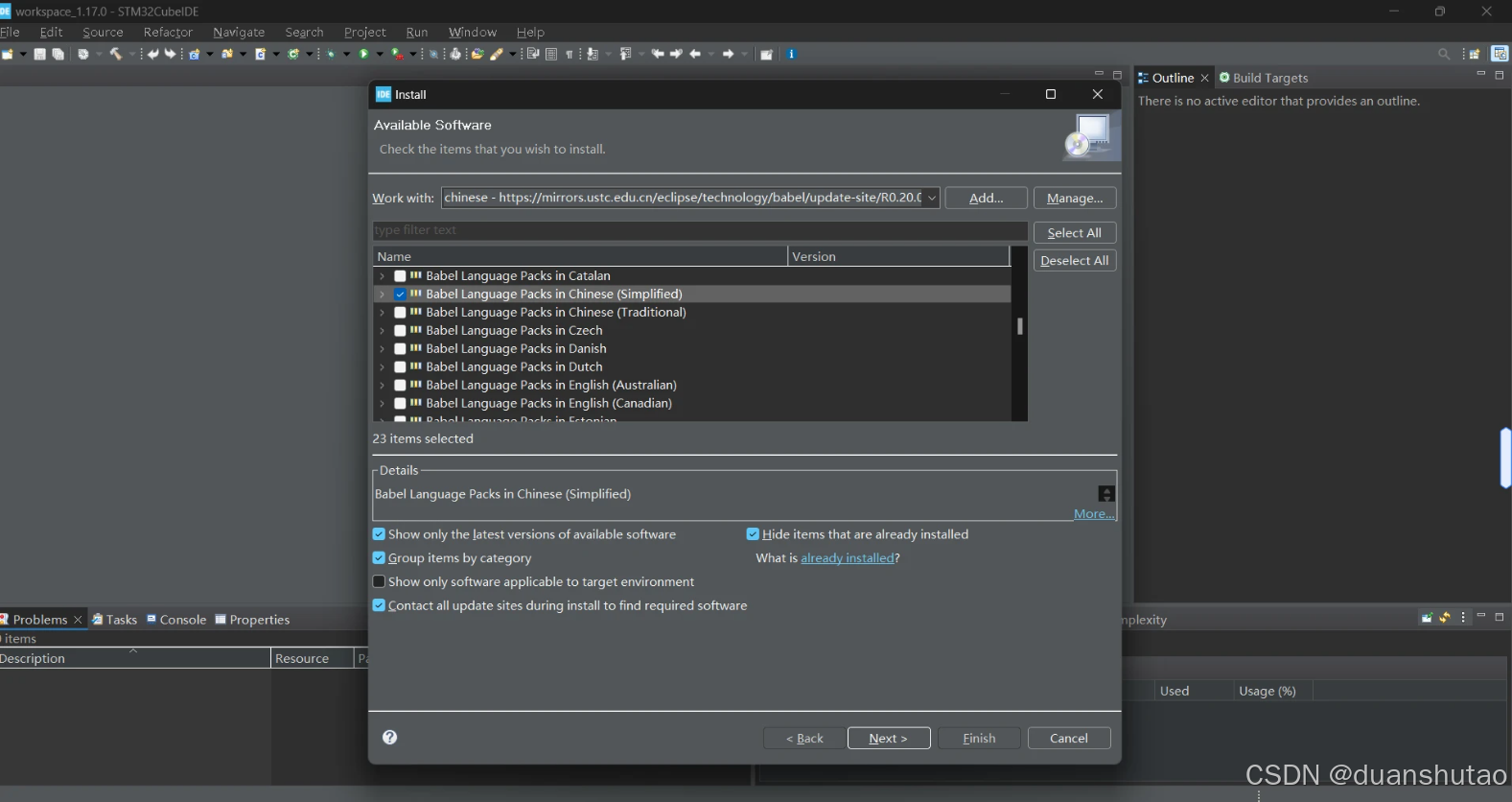Switch to the Build Targets tab

pyautogui.click(x=1264, y=78)
